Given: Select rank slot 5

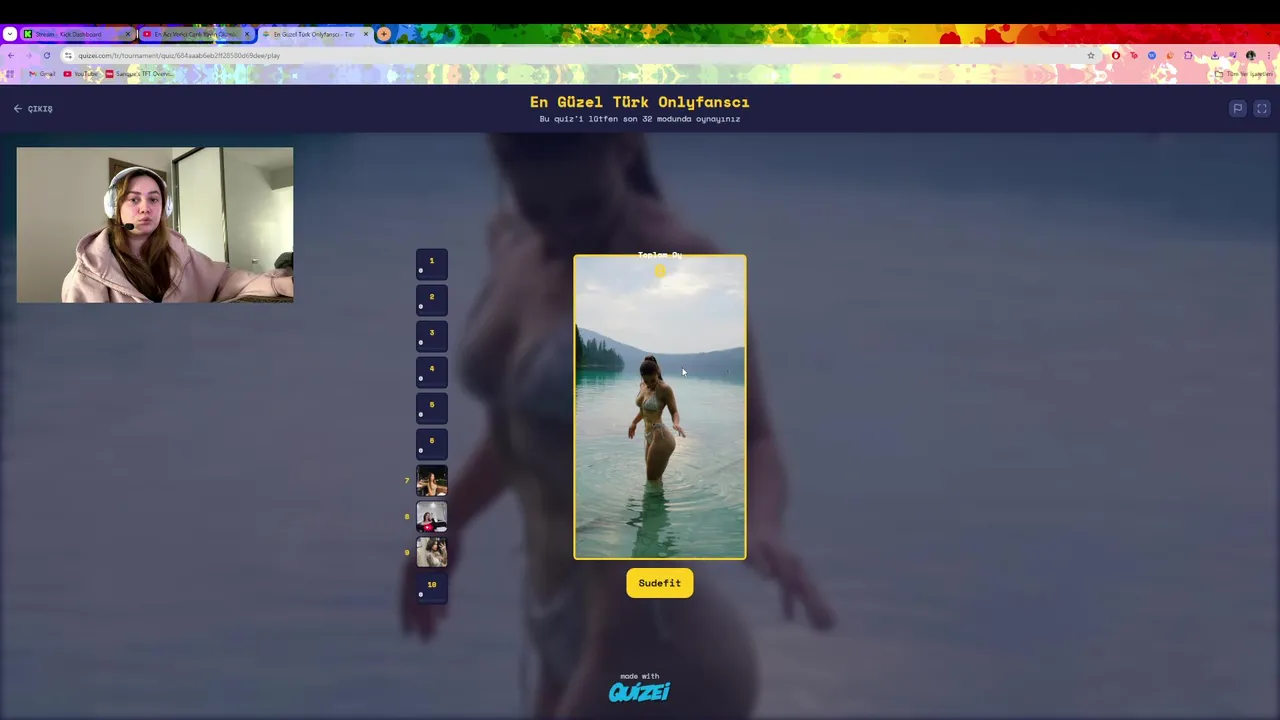Looking at the screenshot, I should [432, 408].
